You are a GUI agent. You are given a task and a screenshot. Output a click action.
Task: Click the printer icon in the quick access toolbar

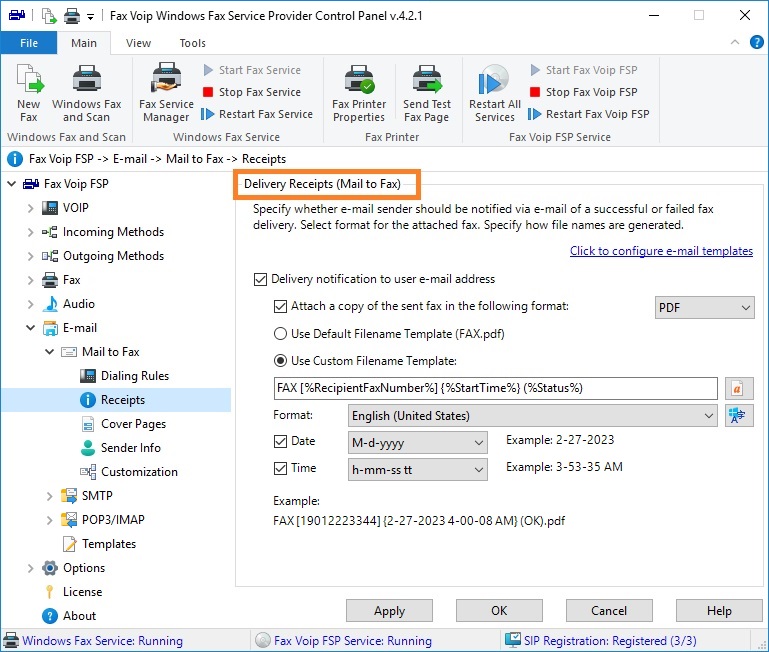(72, 16)
